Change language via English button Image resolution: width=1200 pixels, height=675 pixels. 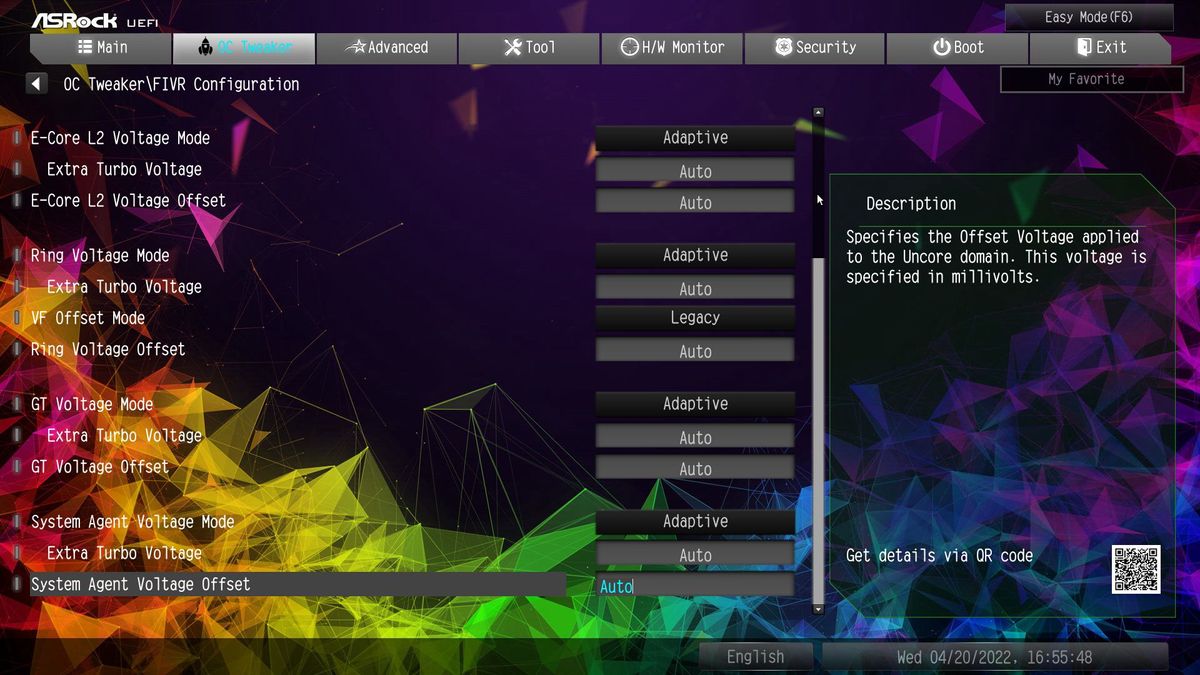[755, 657]
